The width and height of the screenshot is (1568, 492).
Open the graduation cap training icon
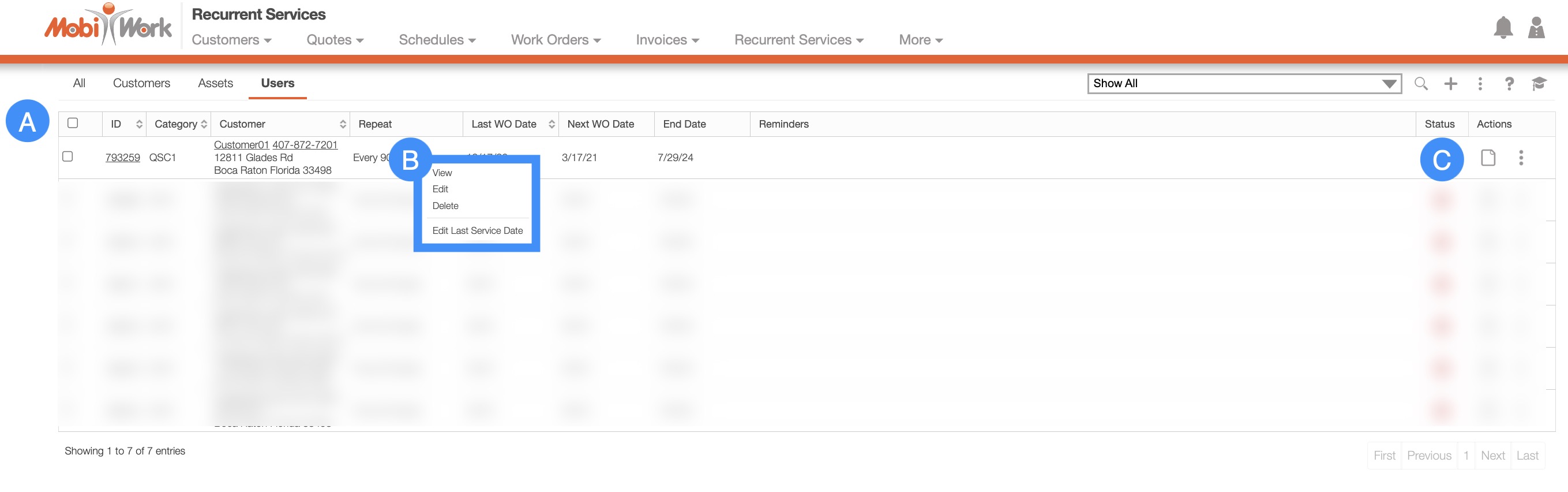tap(1538, 84)
